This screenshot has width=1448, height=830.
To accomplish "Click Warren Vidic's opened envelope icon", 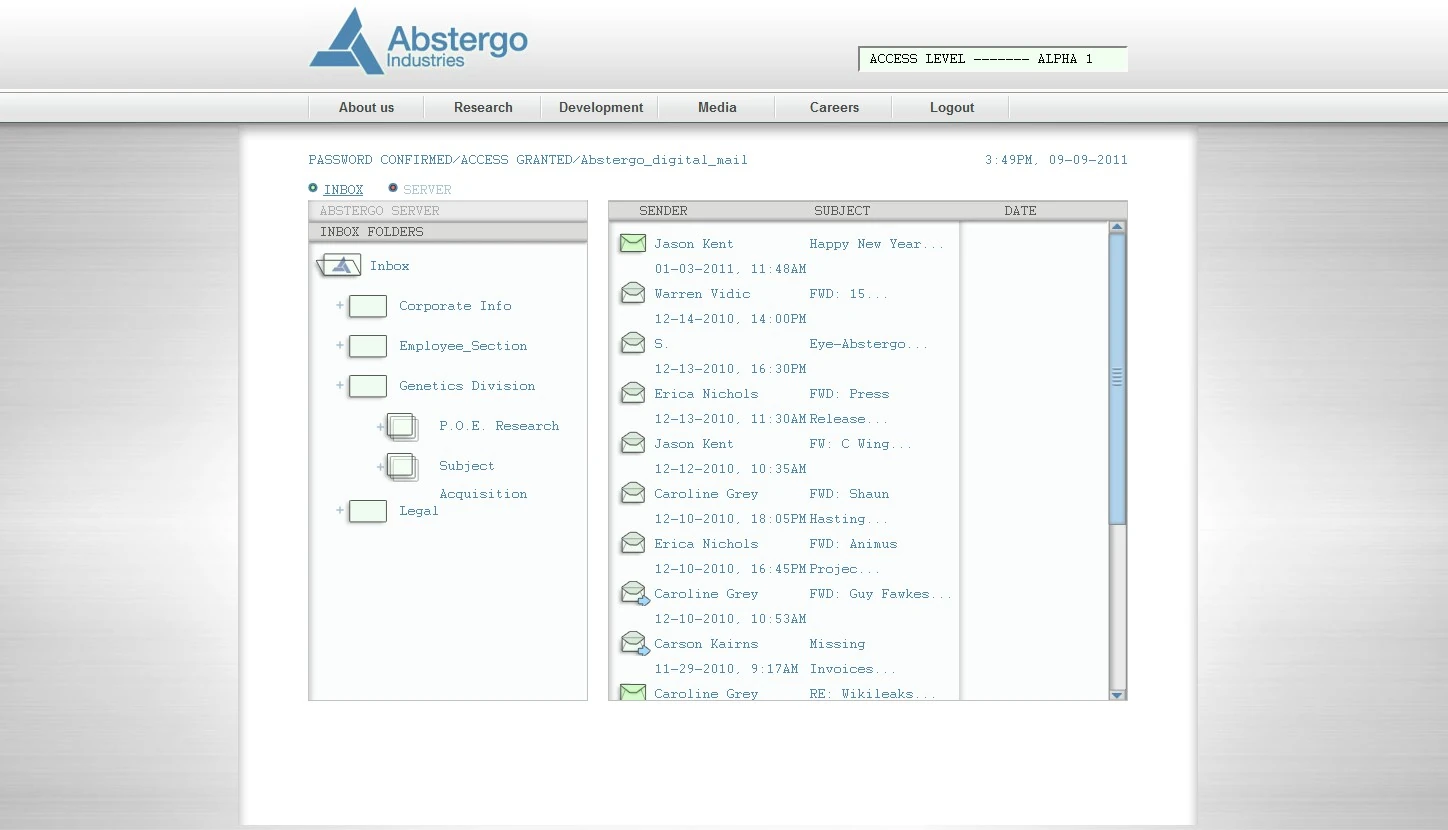I will pyautogui.click(x=632, y=292).
